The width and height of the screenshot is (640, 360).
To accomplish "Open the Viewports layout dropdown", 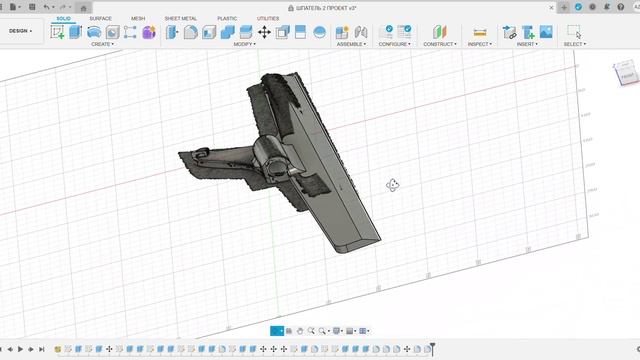I will (x=364, y=331).
